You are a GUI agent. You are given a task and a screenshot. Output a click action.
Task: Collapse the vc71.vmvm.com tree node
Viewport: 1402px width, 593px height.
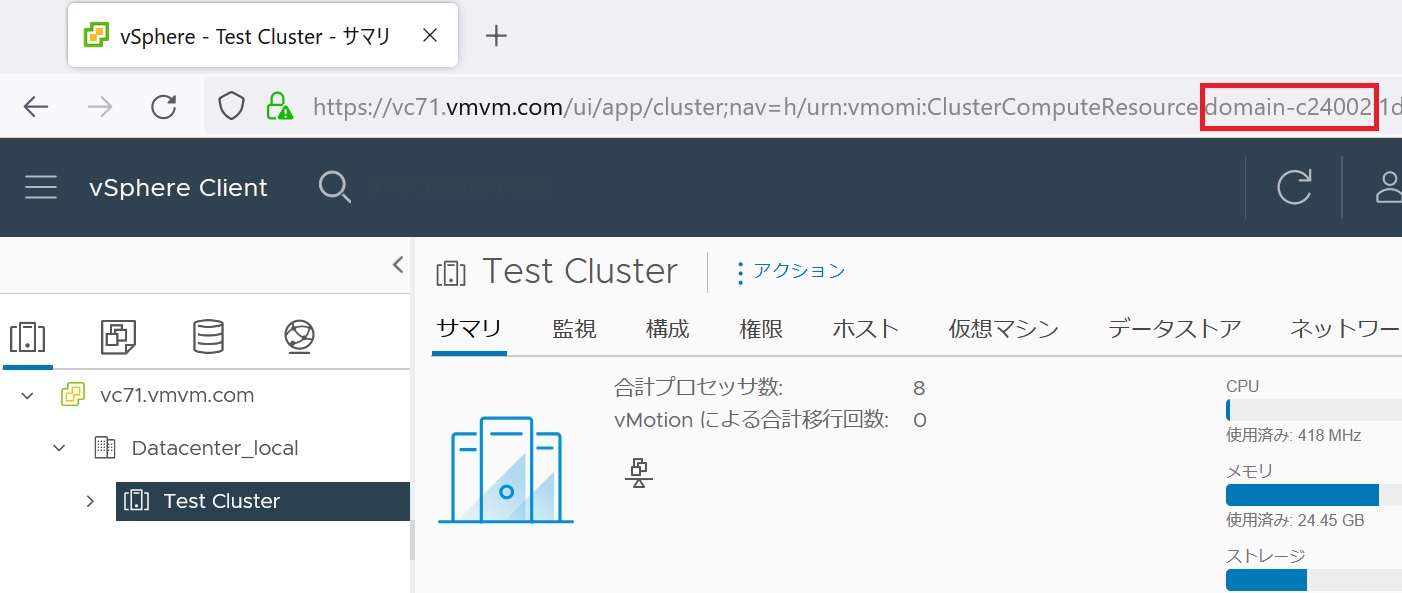[x=27, y=395]
